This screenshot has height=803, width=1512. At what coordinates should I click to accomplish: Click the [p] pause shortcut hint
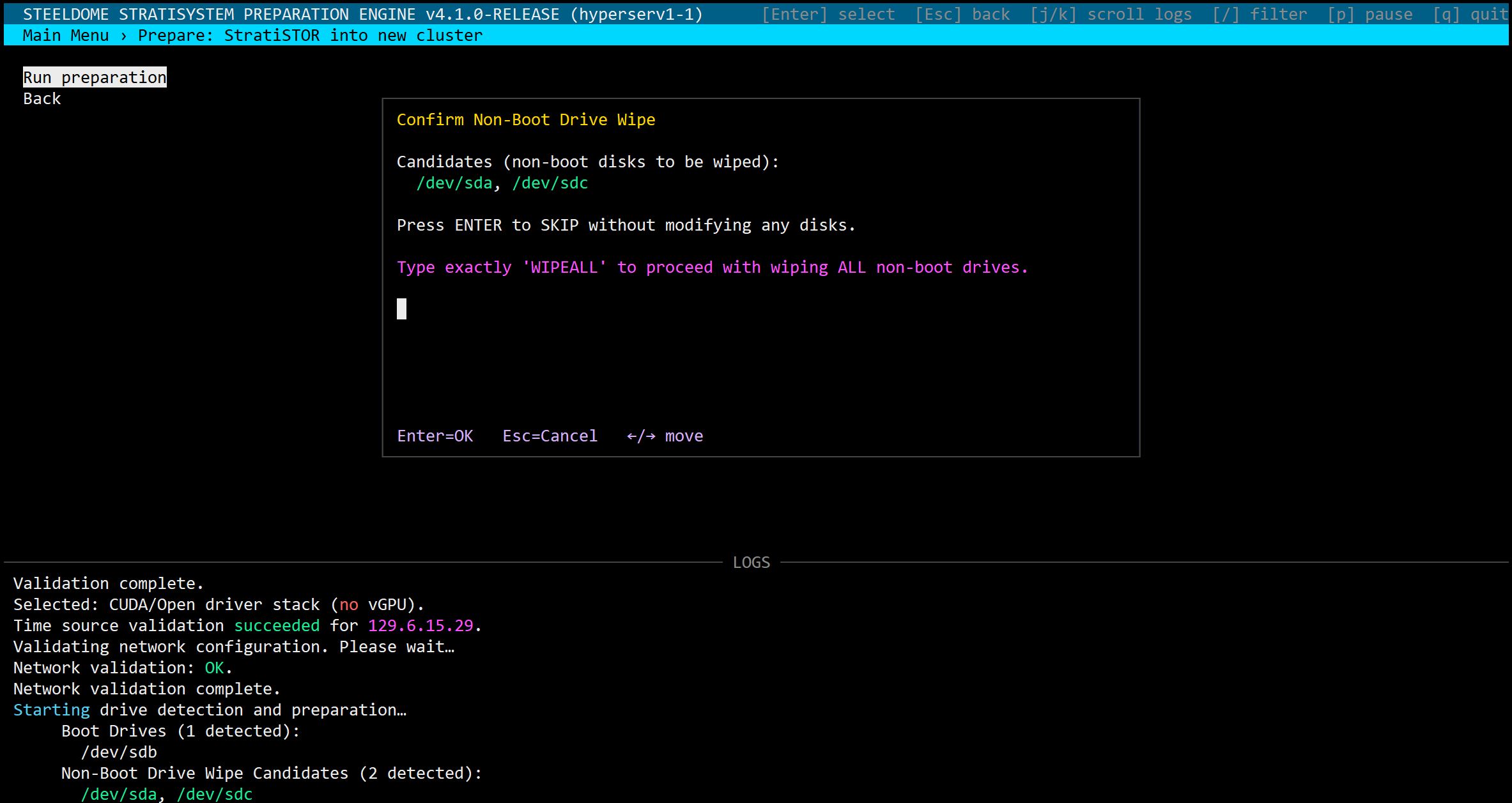click(x=1369, y=14)
